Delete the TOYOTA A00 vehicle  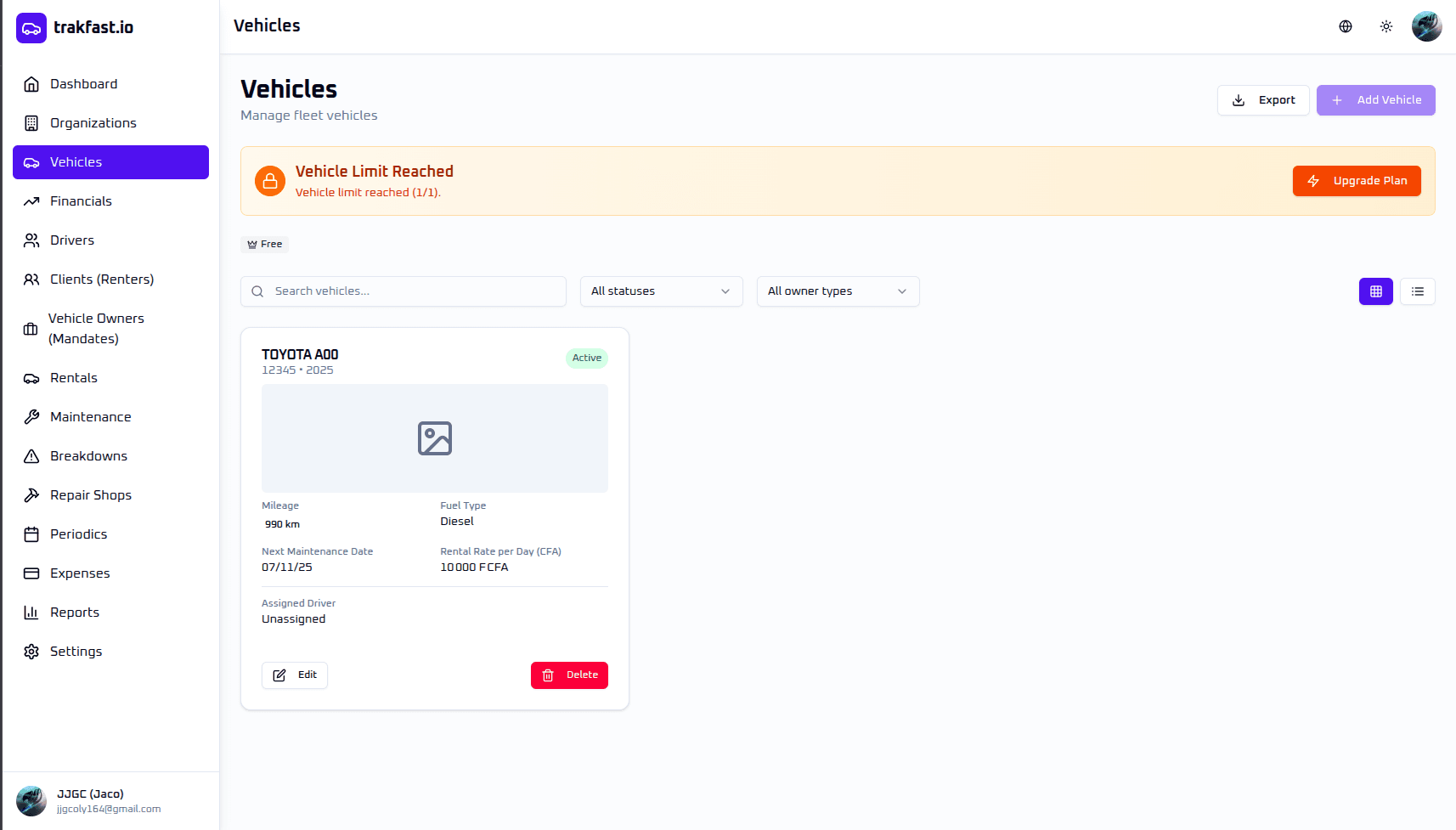[569, 675]
